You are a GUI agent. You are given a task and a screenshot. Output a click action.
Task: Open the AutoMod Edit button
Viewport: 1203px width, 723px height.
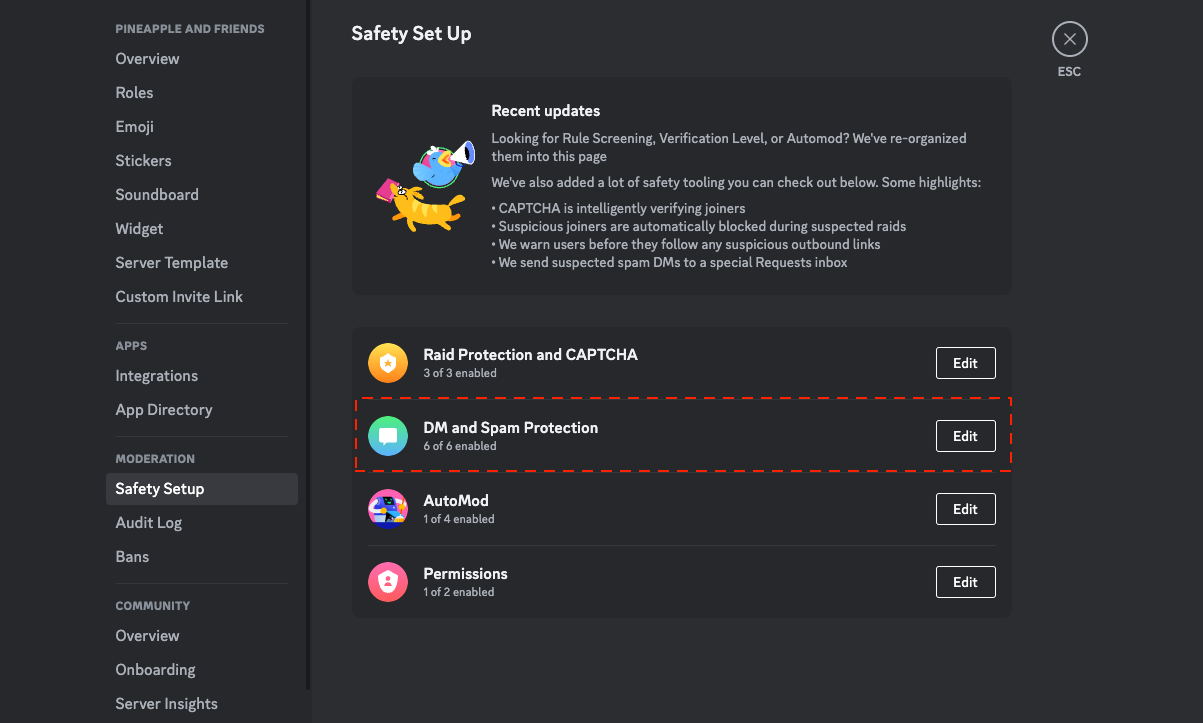tap(965, 509)
